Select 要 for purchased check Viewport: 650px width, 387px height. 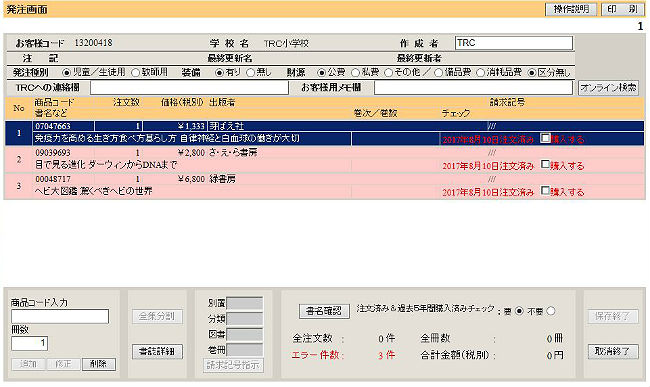tap(519, 311)
